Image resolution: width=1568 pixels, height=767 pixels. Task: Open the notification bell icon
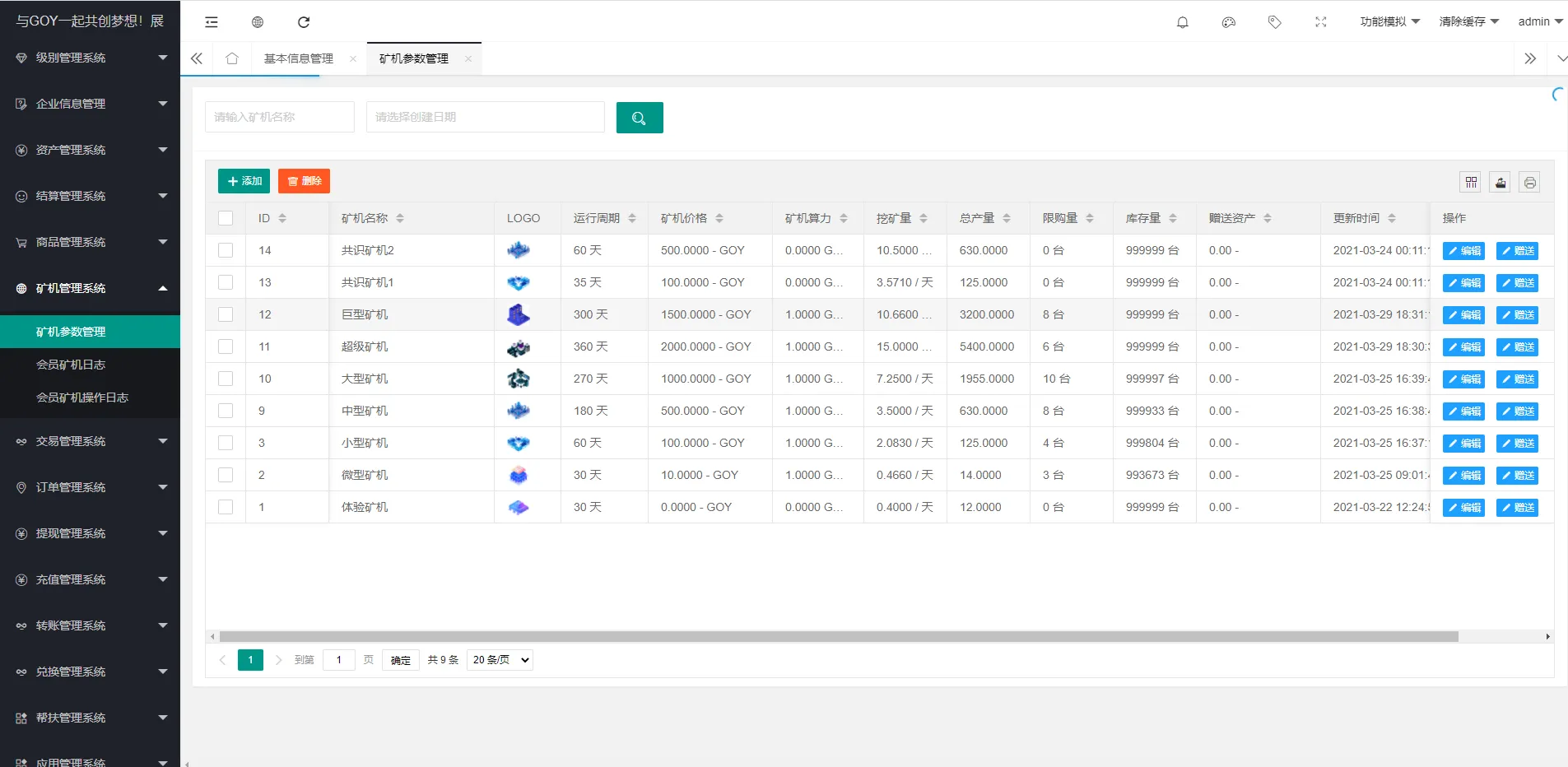pyautogui.click(x=1182, y=22)
